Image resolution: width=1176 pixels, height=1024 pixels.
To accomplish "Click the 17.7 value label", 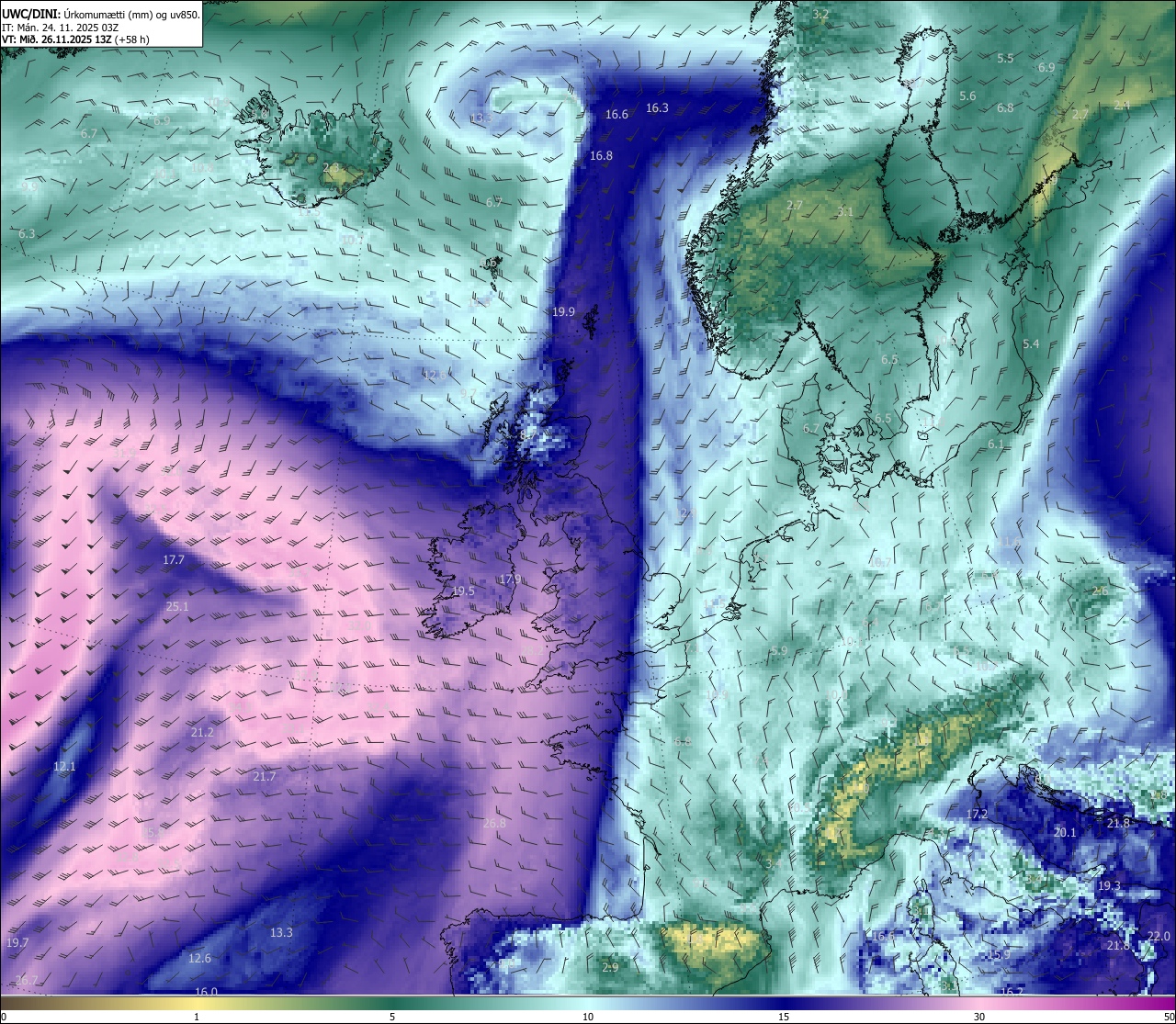I will 173,559.
